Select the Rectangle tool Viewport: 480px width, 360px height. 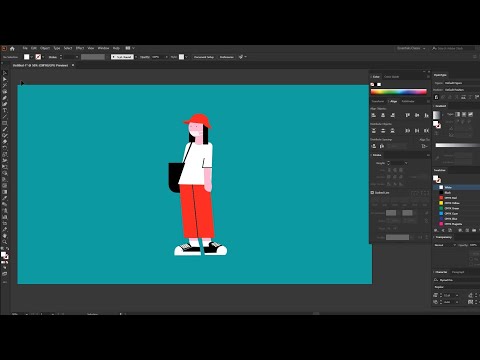pos(5,123)
